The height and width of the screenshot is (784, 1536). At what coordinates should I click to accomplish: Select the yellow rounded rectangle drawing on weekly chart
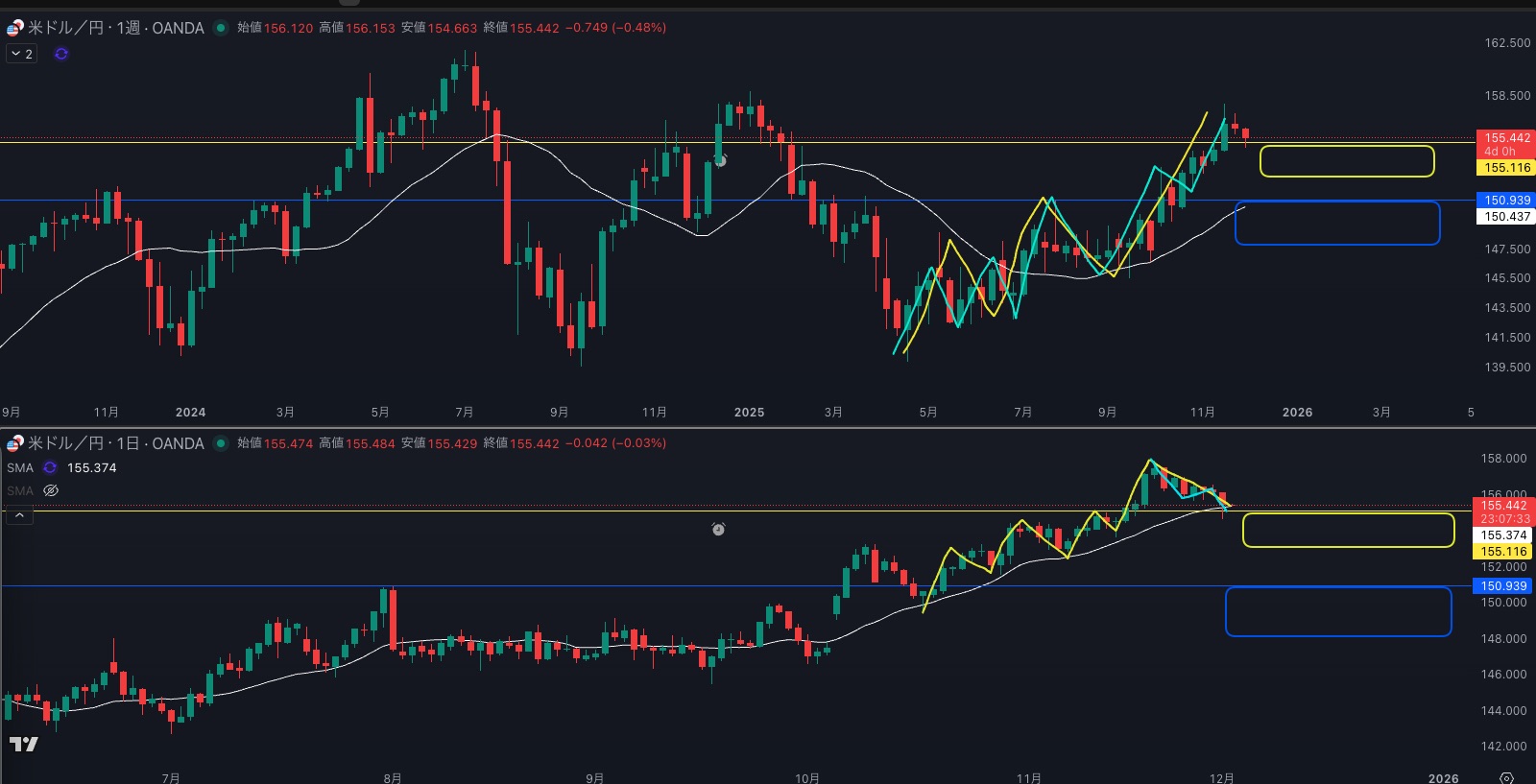1346,147
